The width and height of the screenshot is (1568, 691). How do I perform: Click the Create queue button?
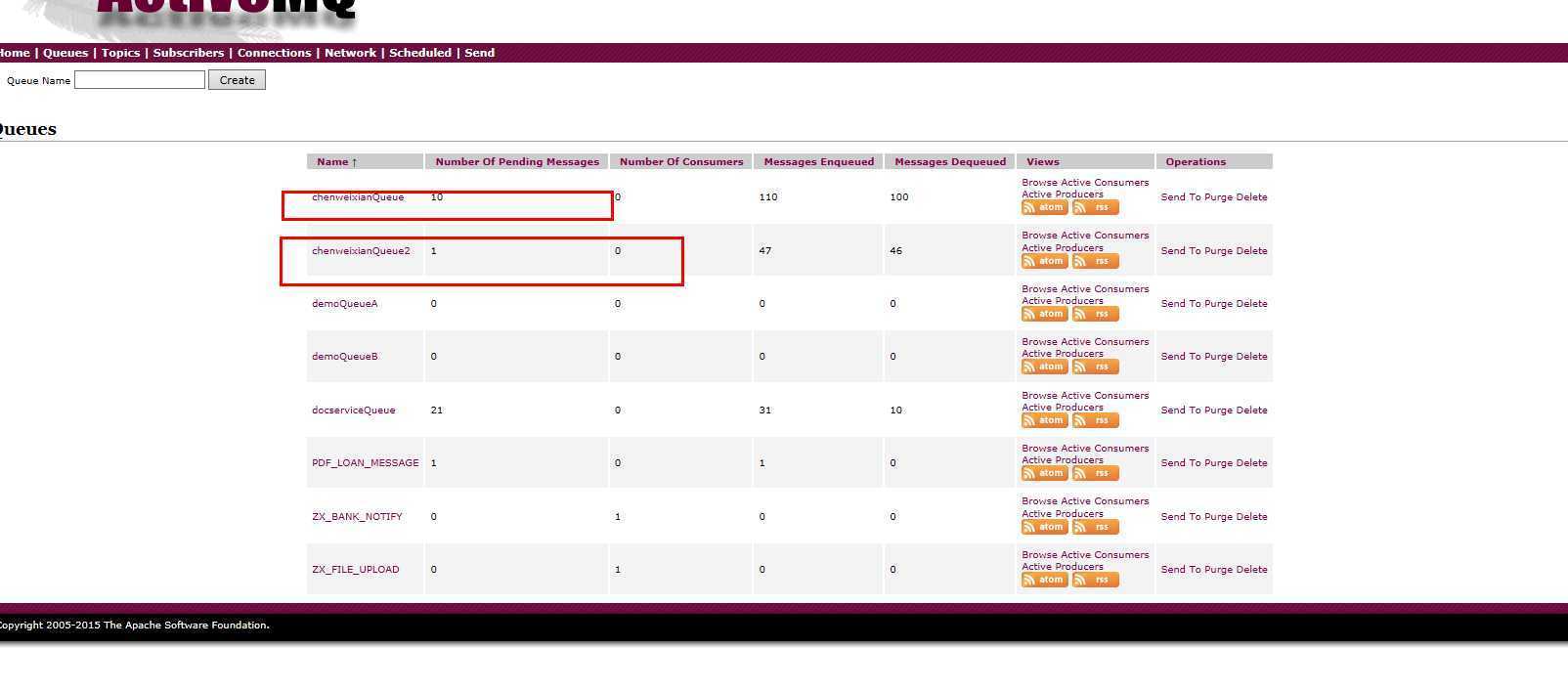coord(237,80)
